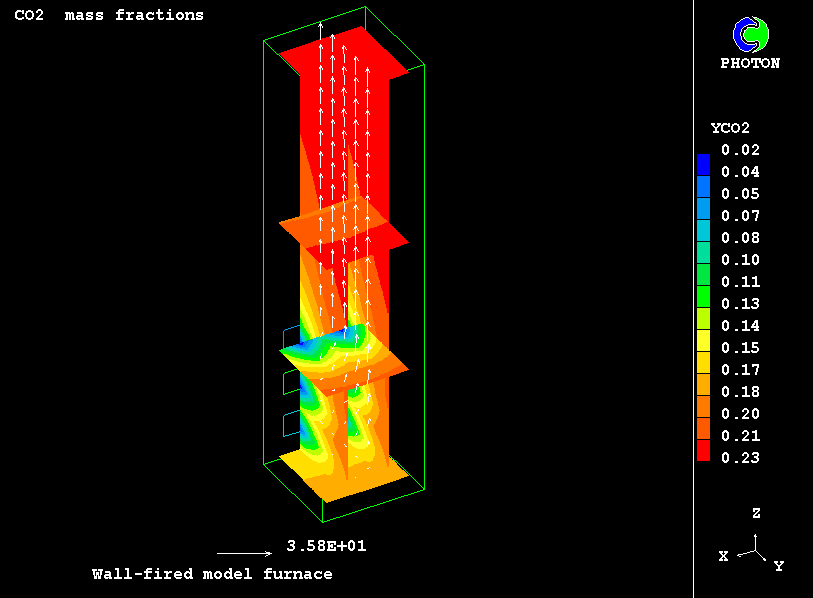Screen dimensions: 813x598
Task: Click the "CO2 mass fractions" title text
Action: click(109, 15)
